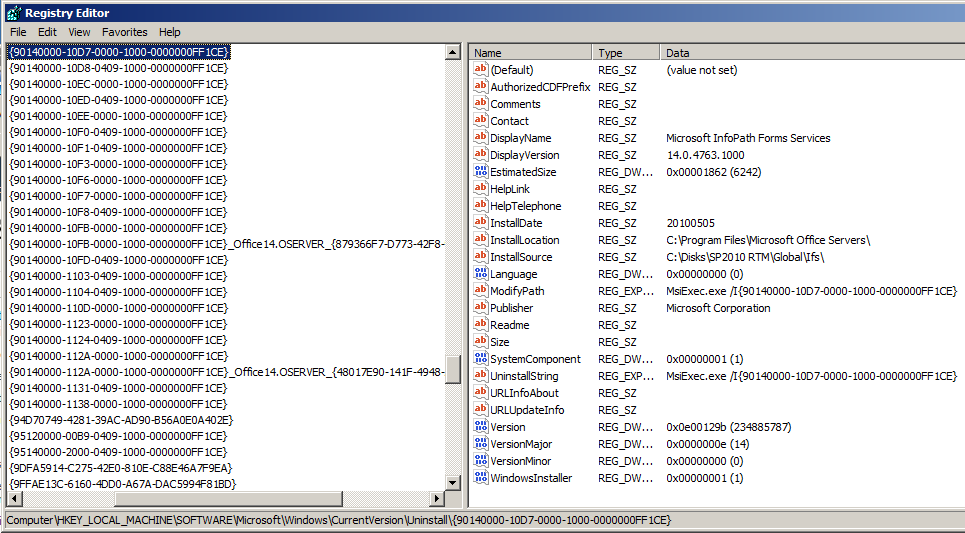Sort values by the Name column header
Viewport: 965px width, 533px height.
coord(530,53)
